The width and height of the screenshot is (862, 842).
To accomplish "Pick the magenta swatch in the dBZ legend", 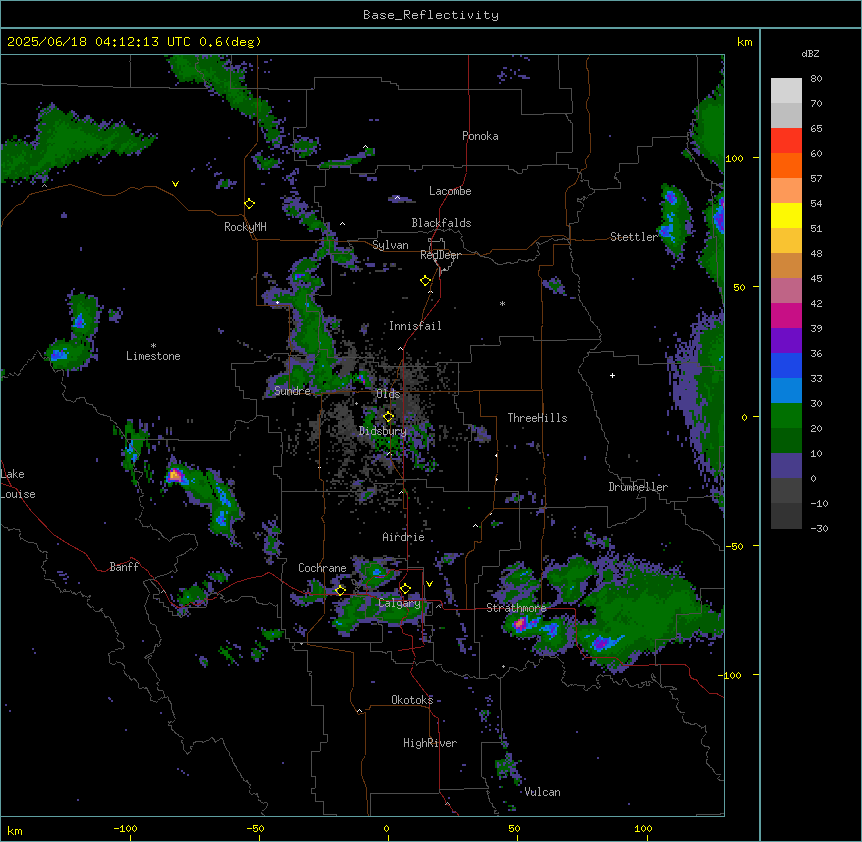I will [x=786, y=315].
